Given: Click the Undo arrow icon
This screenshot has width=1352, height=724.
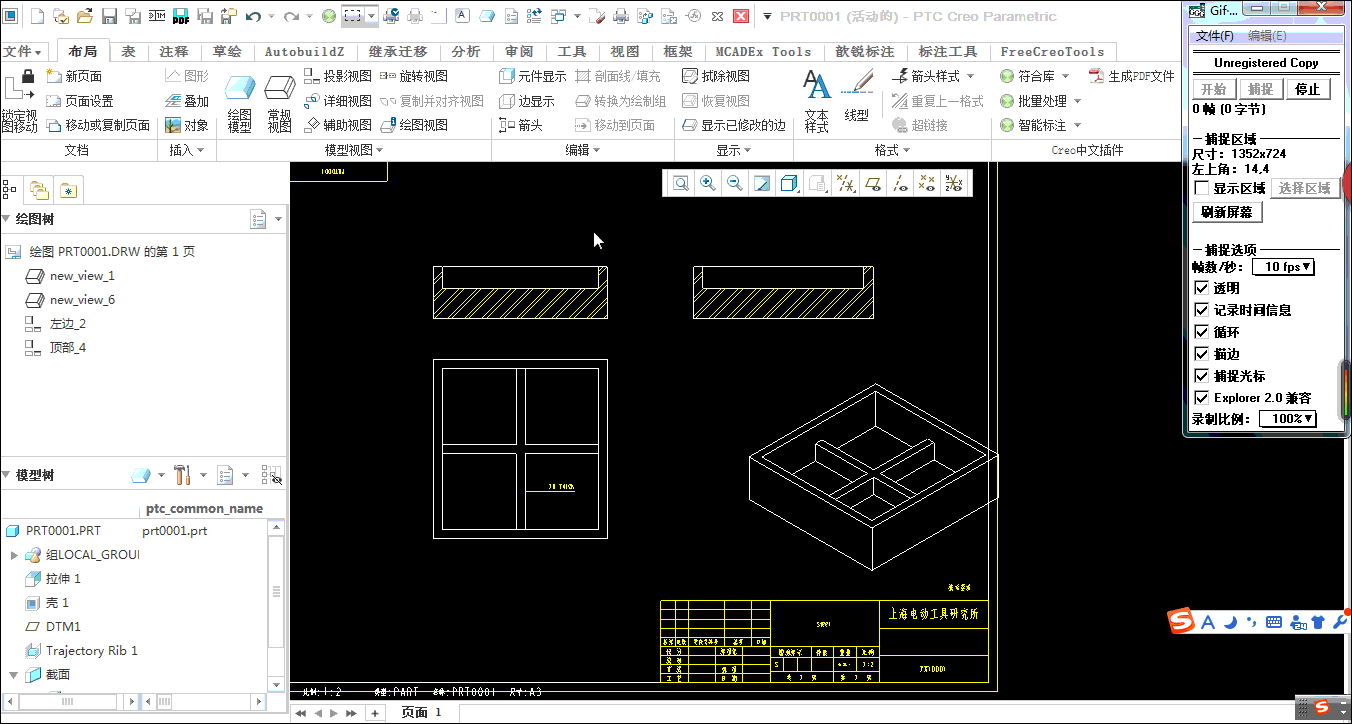Looking at the screenshot, I should coord(253,16).
